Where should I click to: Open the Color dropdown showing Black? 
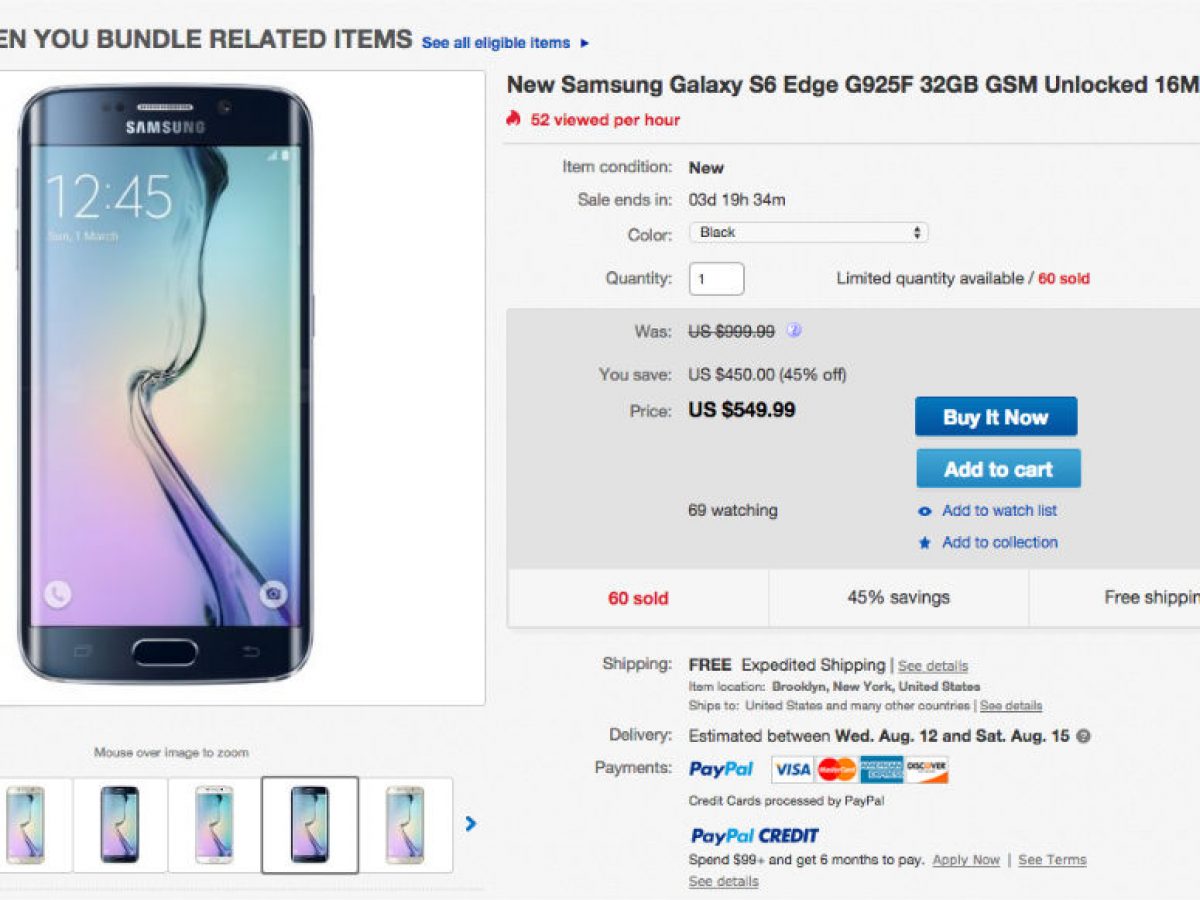point(808,233)
